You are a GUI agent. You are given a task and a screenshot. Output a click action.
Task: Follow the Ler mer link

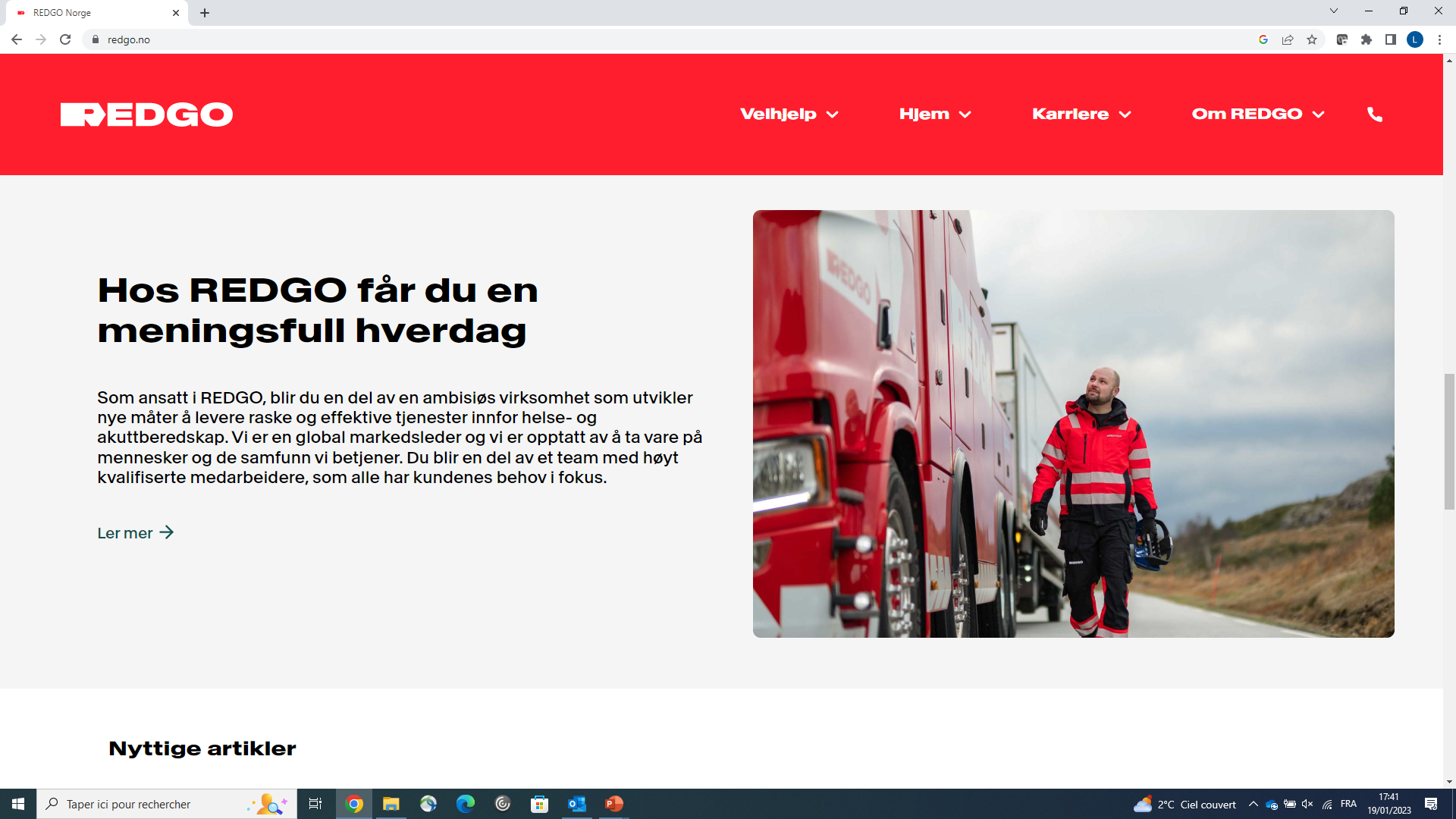point(136,533)
